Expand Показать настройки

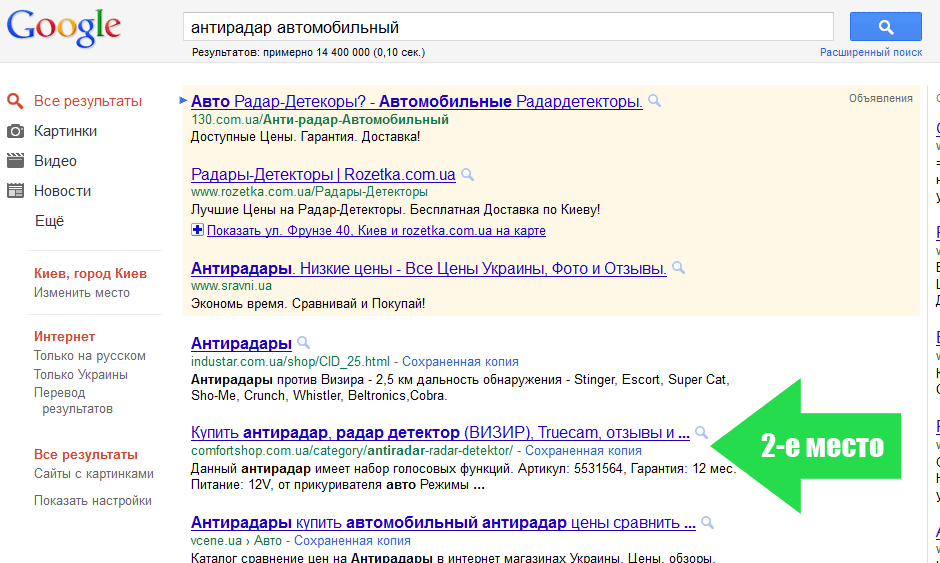click(92, 501)
